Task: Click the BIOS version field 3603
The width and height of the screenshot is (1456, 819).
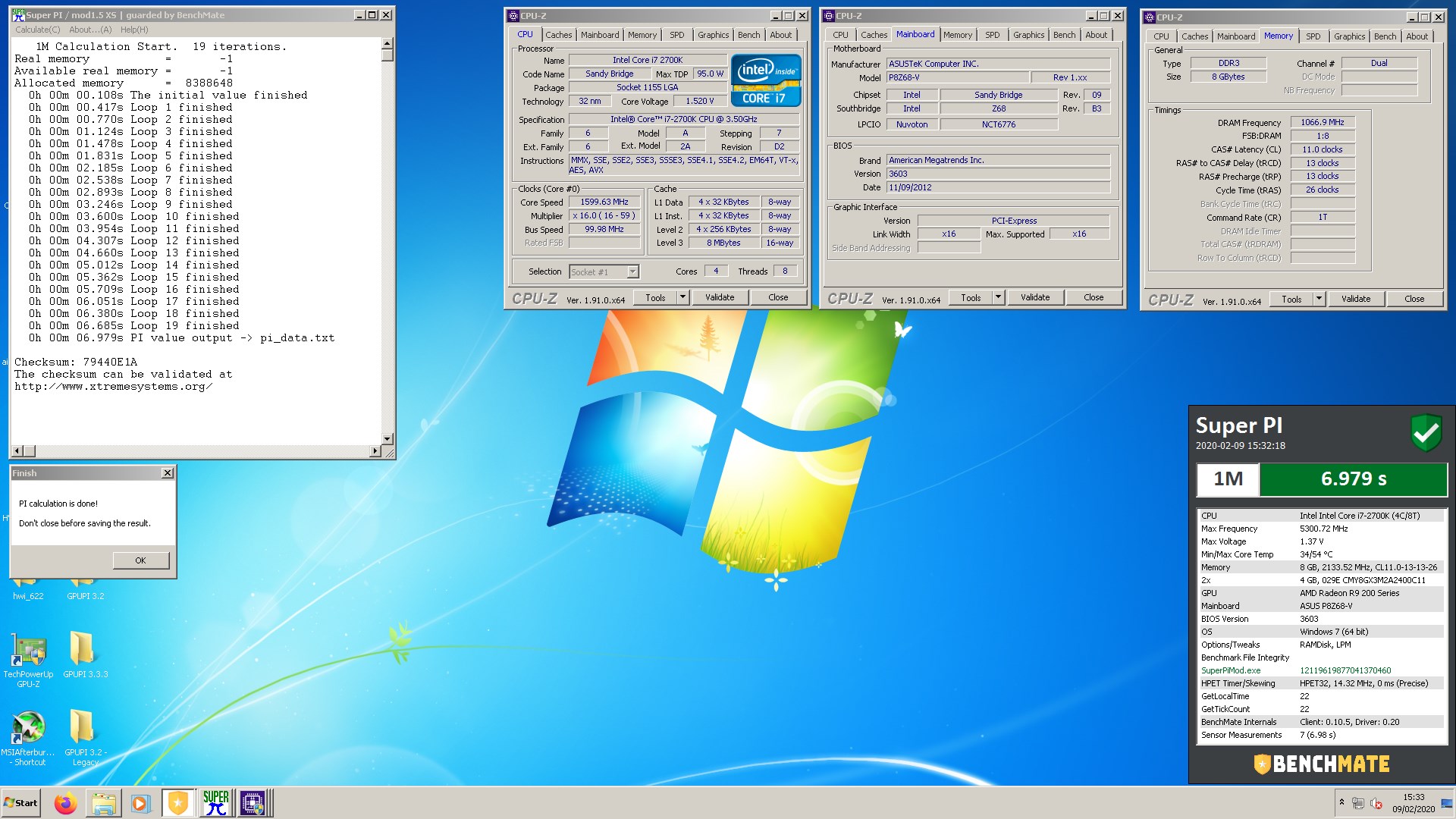Action: click(x=999, y=174)
